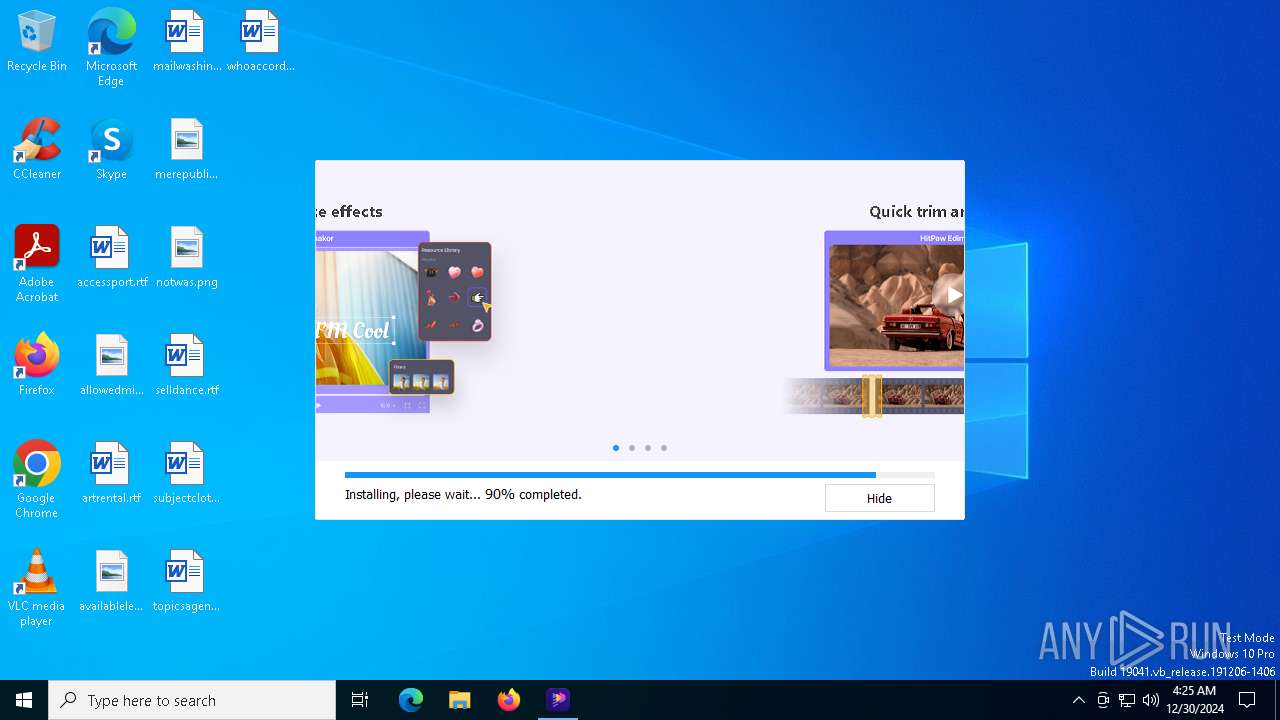Select notwas.png image file
Viewport: 1280px width, 720px height.
pos(186,257)
